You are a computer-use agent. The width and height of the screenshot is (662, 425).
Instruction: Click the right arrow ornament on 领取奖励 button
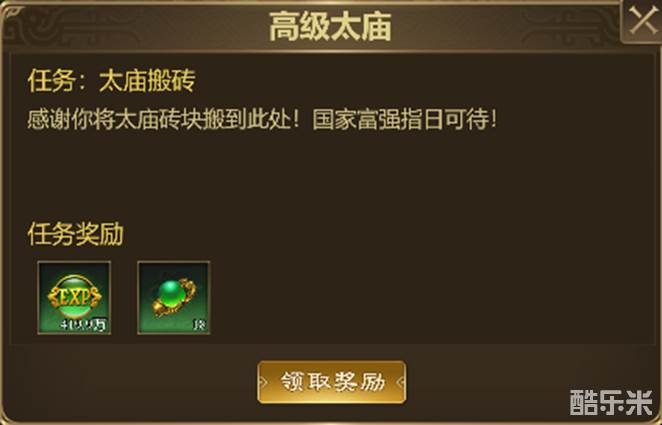tap(401, 382)
